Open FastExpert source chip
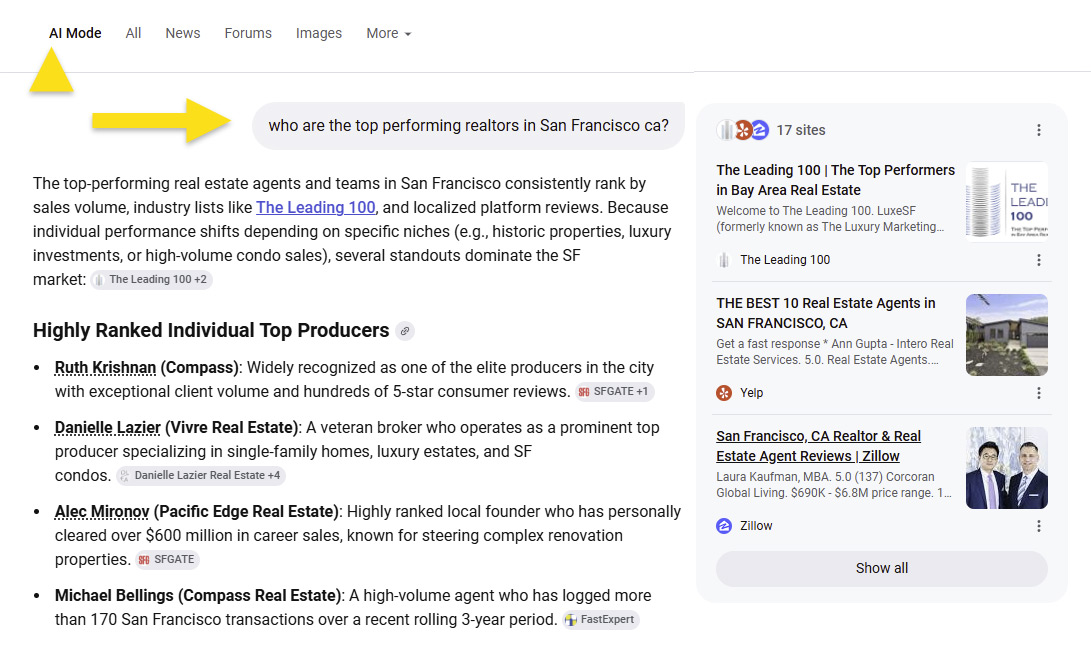This screenshot has height=653, width=1091. pos(600,620)
